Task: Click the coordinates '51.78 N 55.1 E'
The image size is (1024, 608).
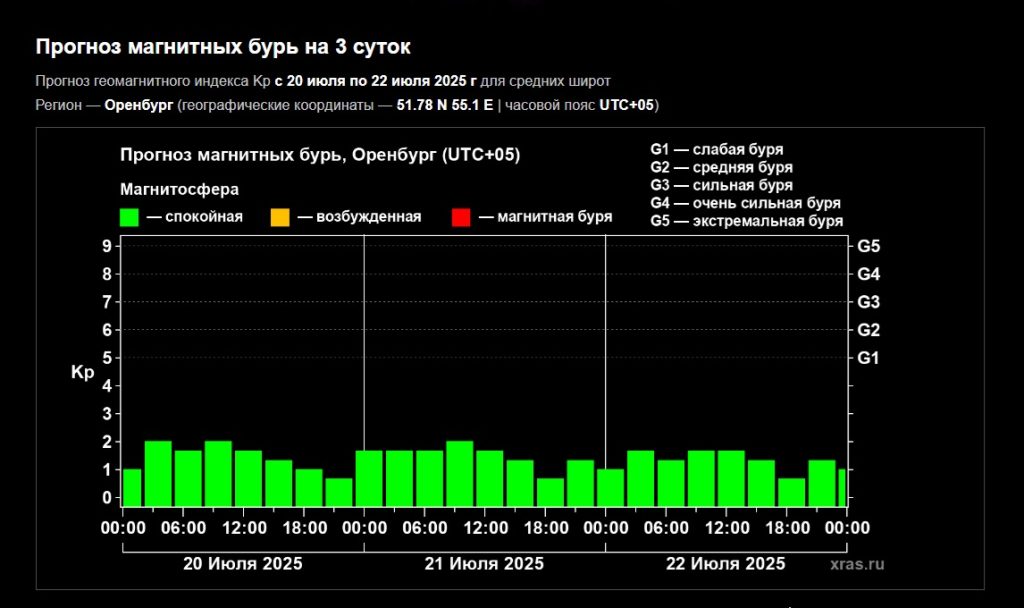Action: pyautogui.click(x=445, y=105)
